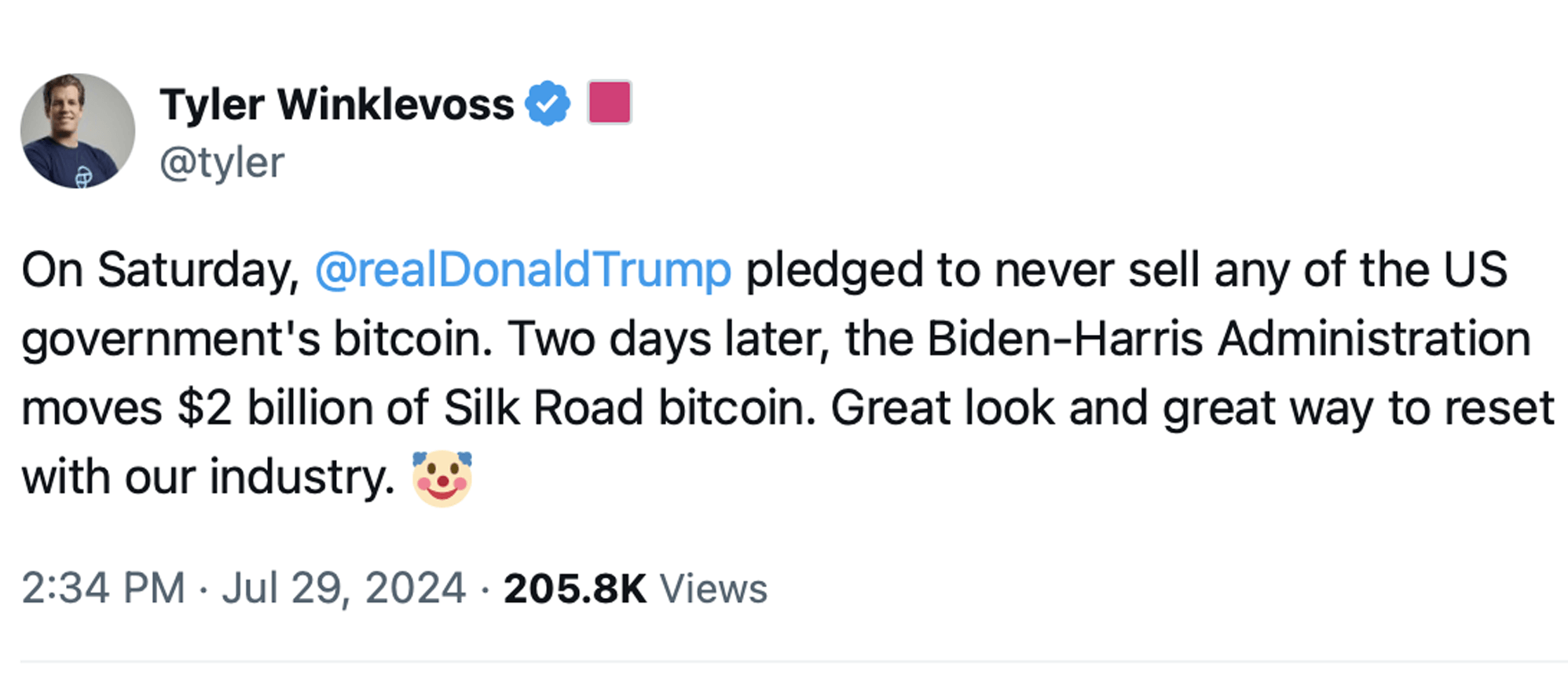This screenshot has width=1568, height=690.
Task: Open the 205.8K view count
Action: (574, 589)
